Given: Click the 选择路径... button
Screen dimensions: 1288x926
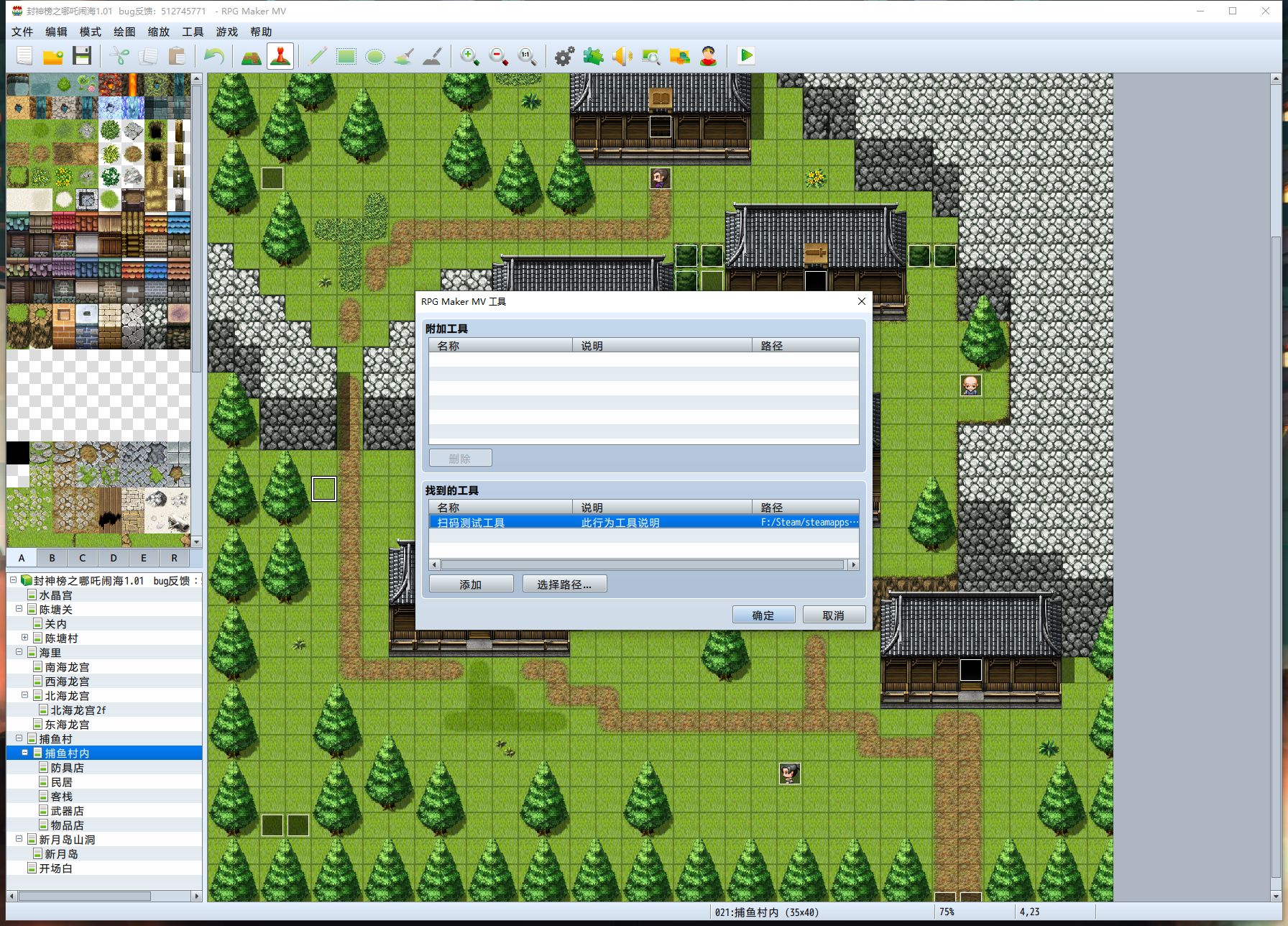Looking at the screenshot, I should [564, 584].
